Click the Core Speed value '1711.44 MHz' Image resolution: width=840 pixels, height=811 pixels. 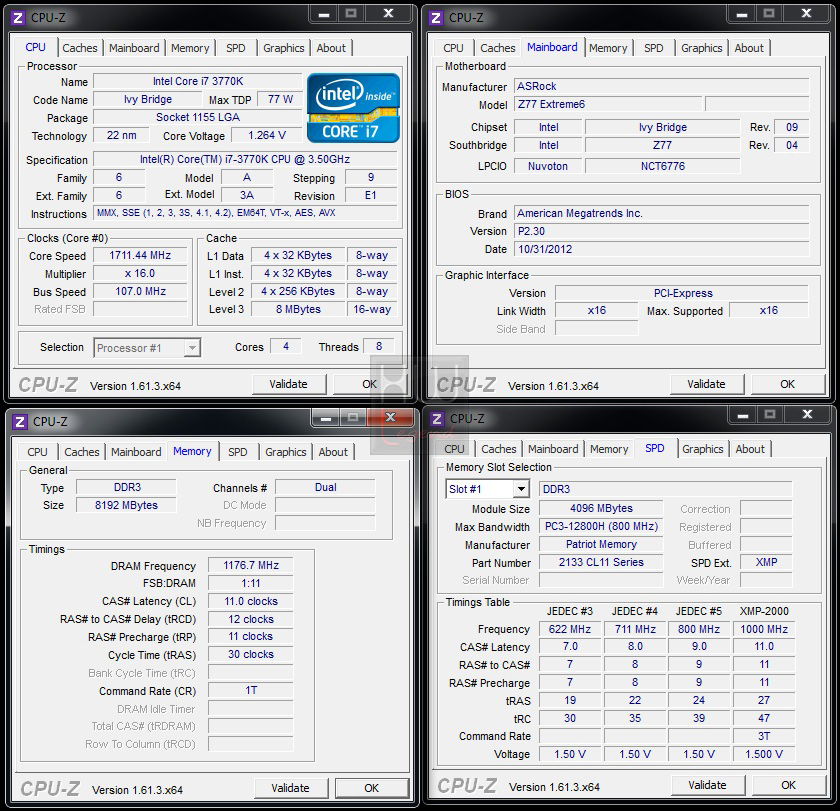pyautogui.click(x=140, y=256)
